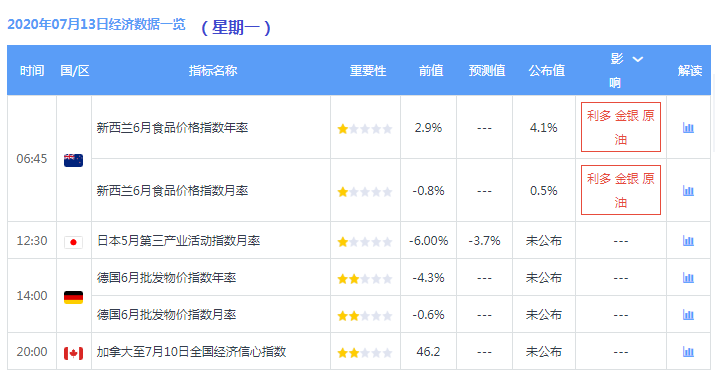The height and width of the screenshot is (374, 715).
Task: Open chart icon for Canada economic confidence index
Action: (x=688, y=352)
